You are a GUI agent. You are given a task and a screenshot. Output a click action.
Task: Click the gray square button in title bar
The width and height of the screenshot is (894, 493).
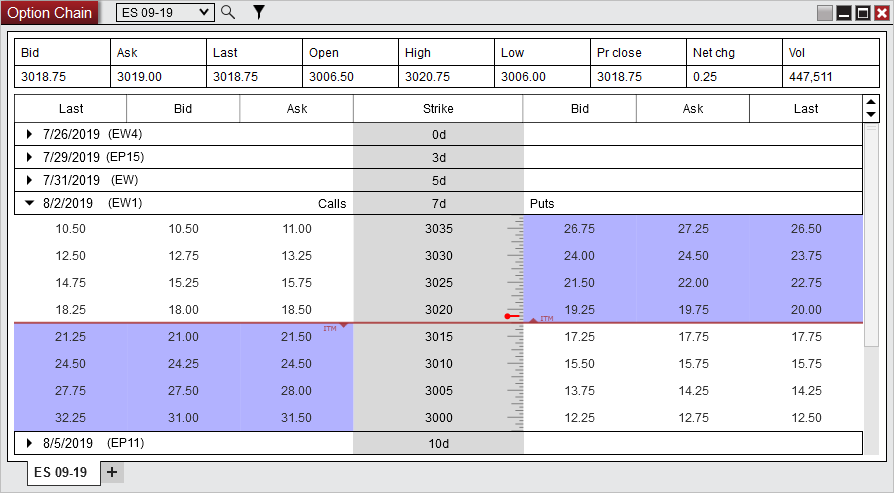click(x=825, y=13)
